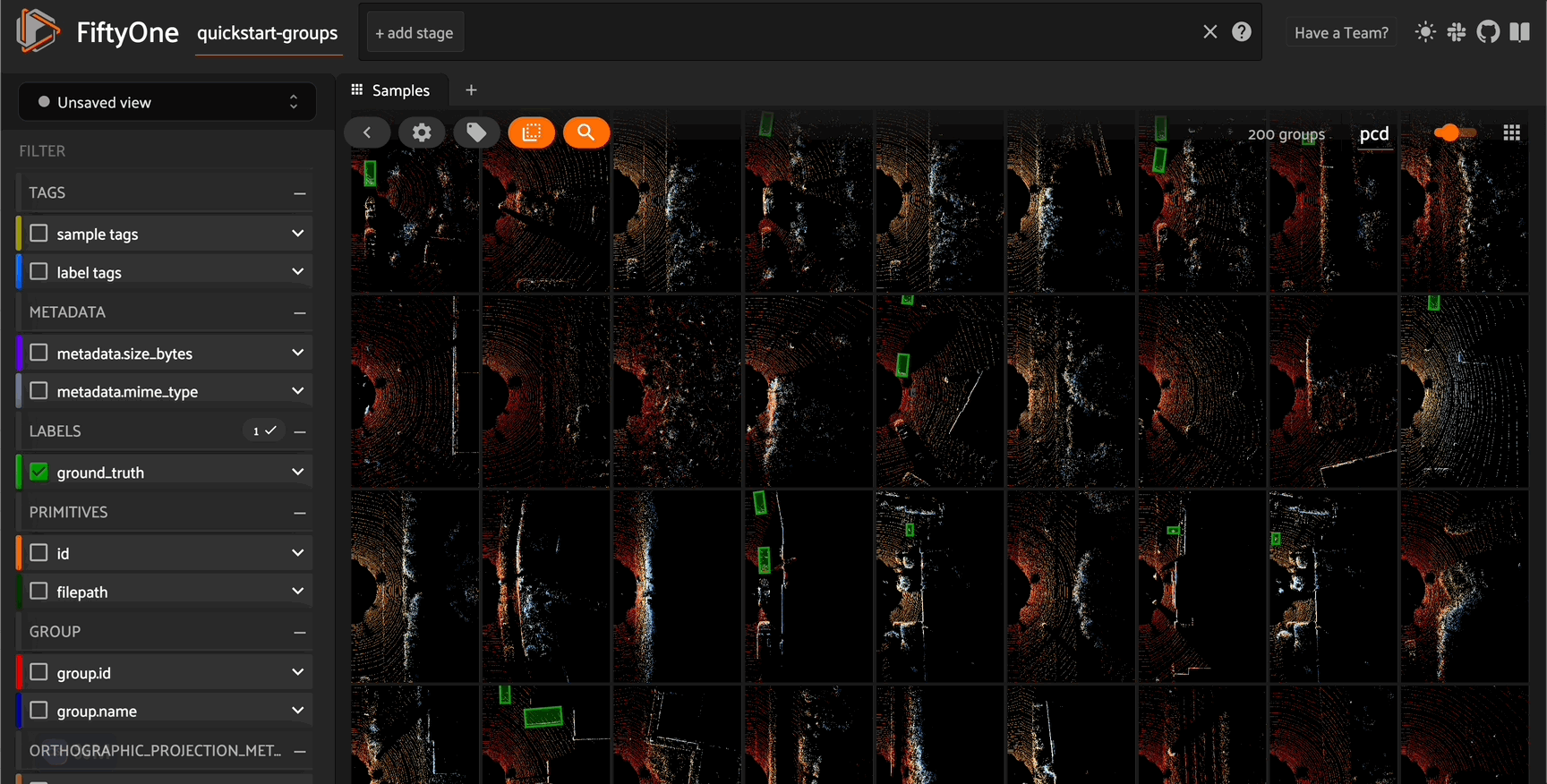The height and width of the screenshot is (784, 1547).
Task: Expand metadata.size_bytes filter chevron
Action: [x=297, y=353]
